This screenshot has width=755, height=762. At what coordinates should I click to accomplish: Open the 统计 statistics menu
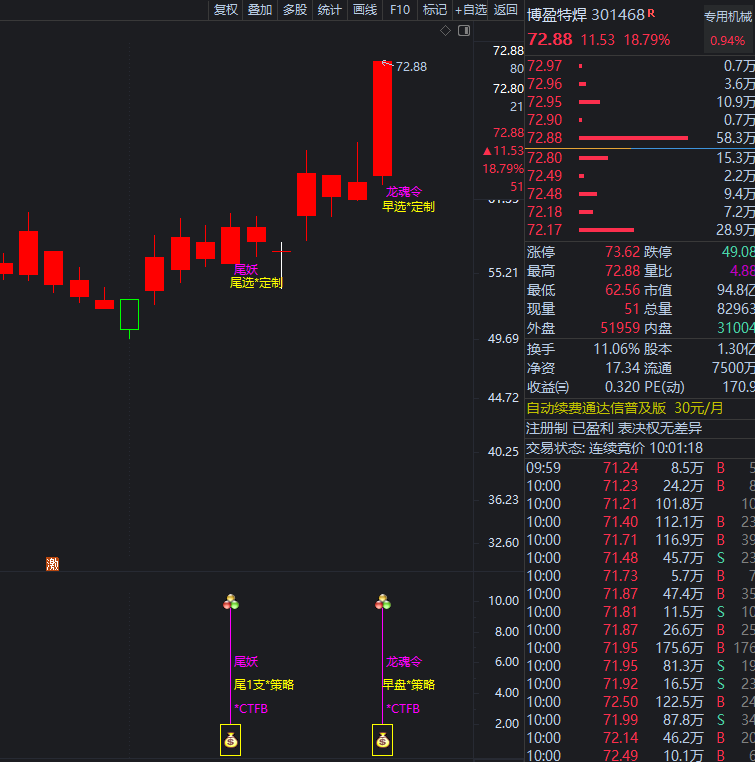coord(329,10)
